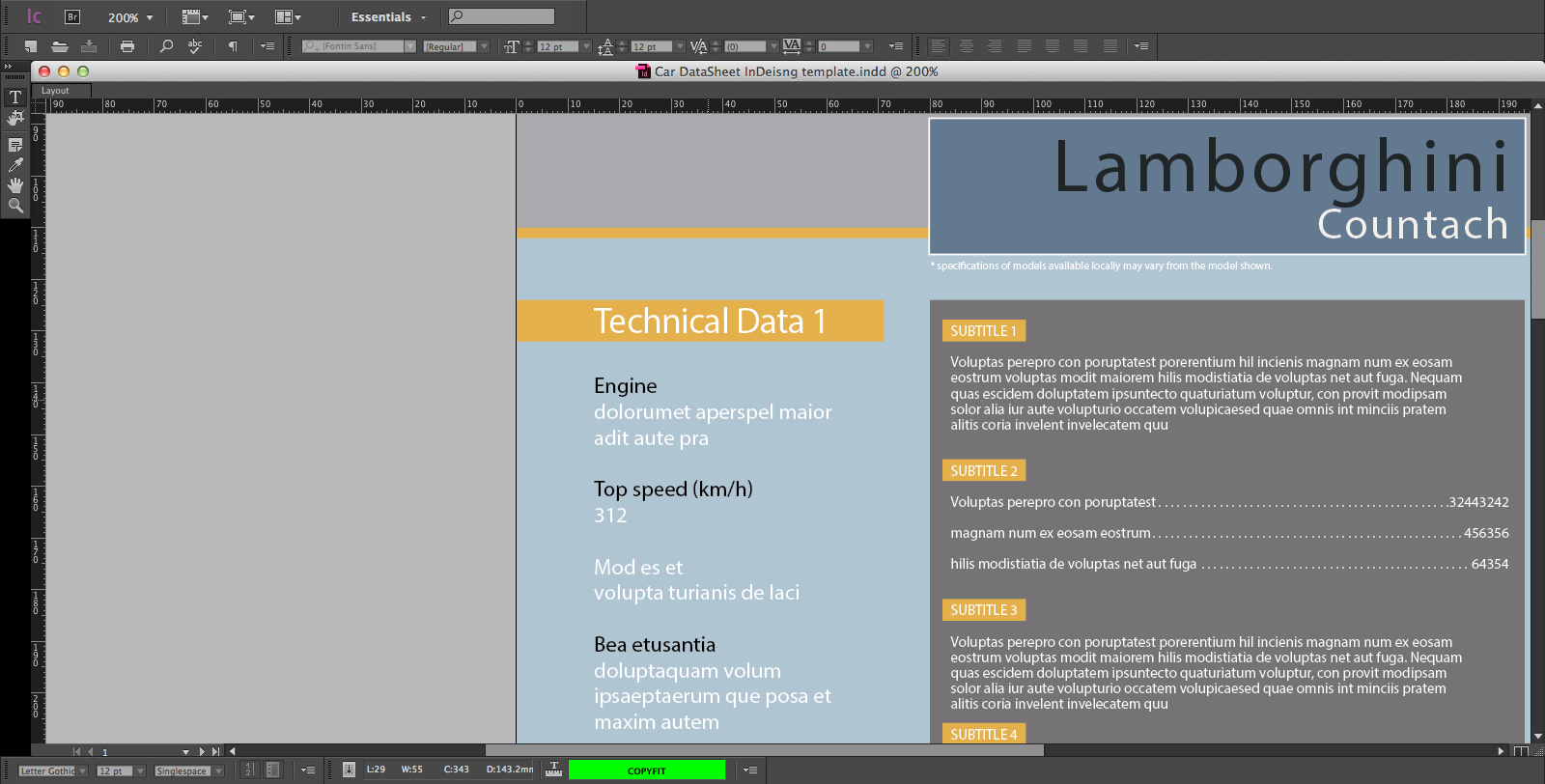Click the font size TT icon
Viewport: 1545px width, 784px height.
[x=512, y=46]
